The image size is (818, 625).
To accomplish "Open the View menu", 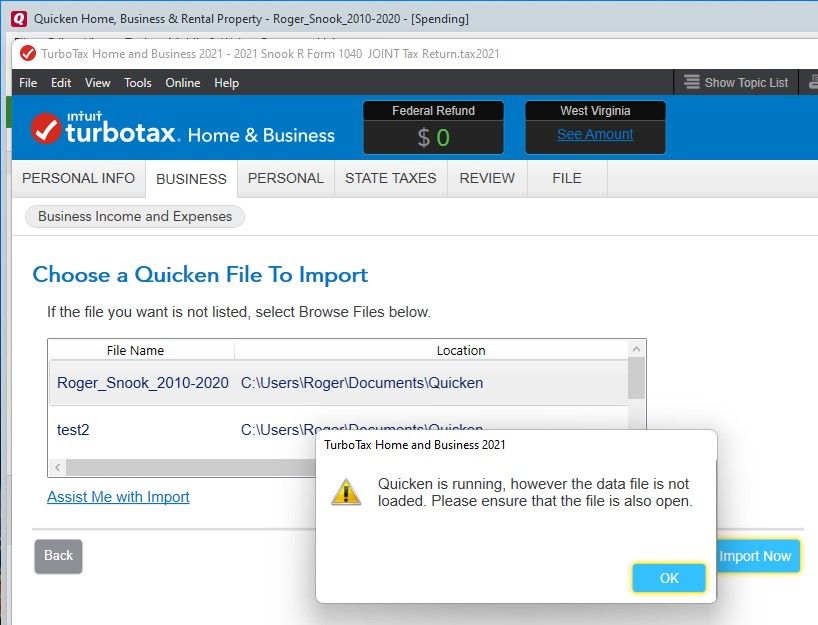I will coord(98,82).
